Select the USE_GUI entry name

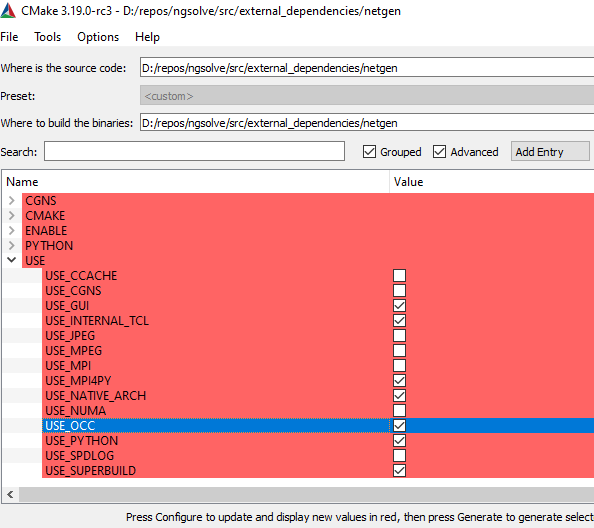67,305
